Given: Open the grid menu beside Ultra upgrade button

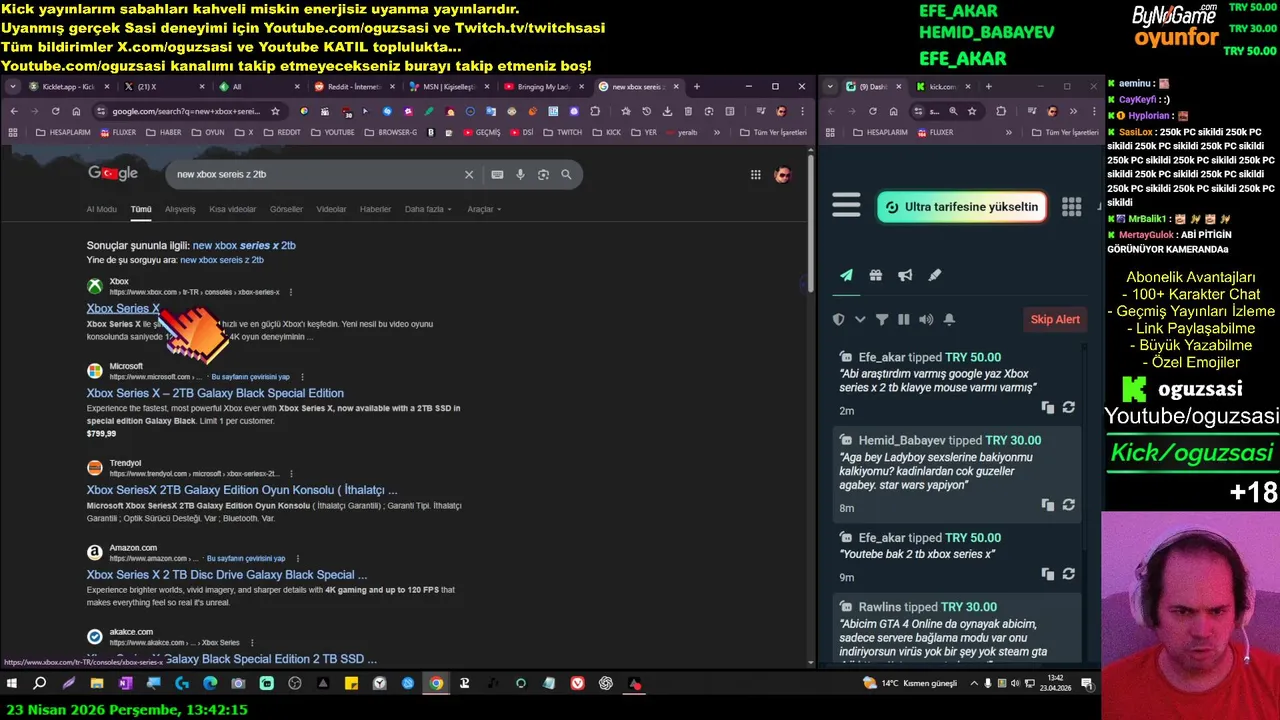Looking at the screenshot, I should coord(1071,206).
